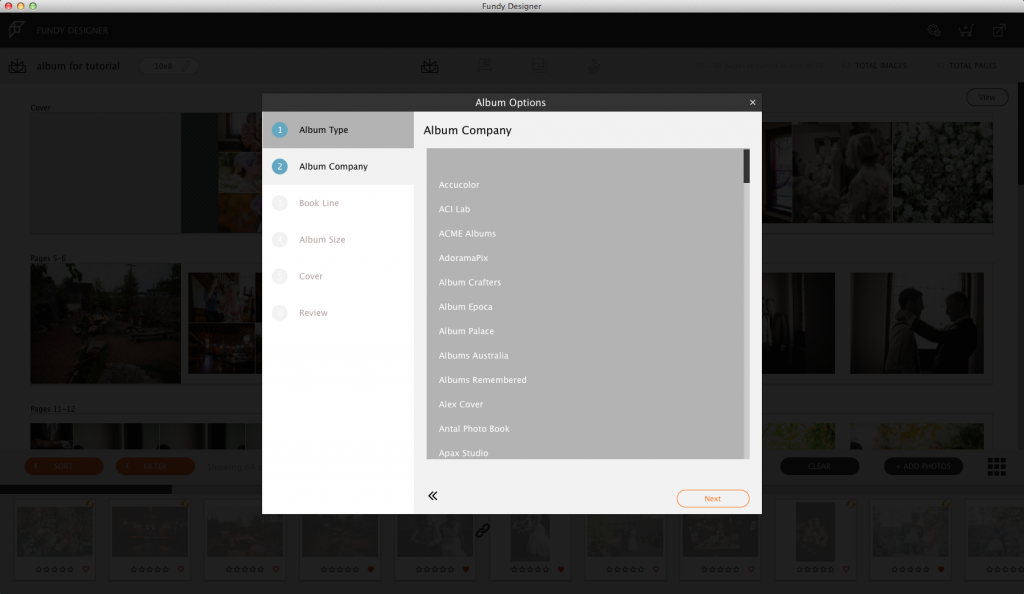Open the SORT panel
Viewport: 1024px width, 594px height.
coord(64,466)
